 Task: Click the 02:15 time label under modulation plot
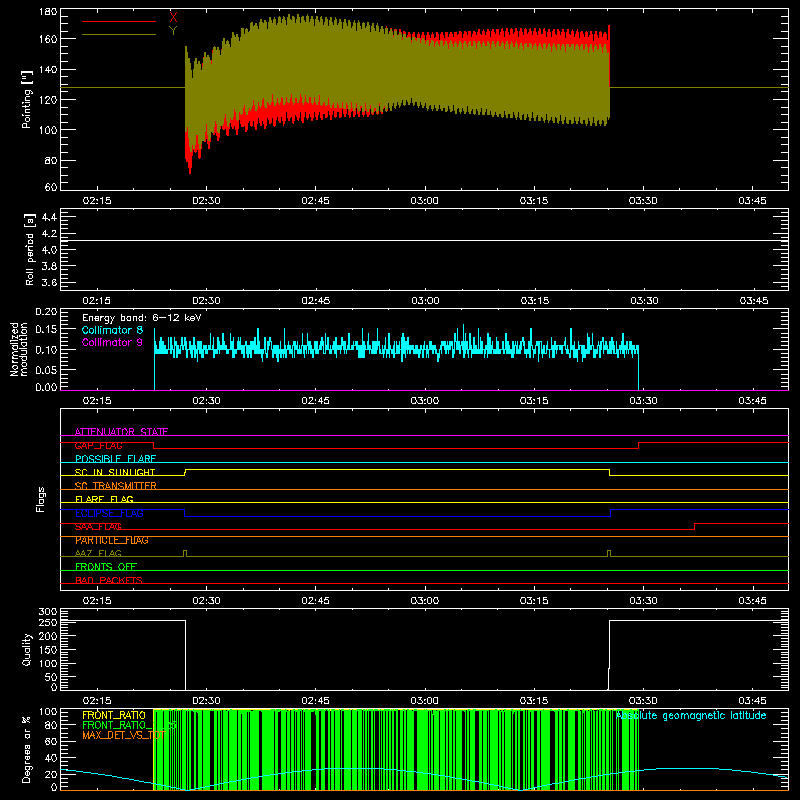coord(97,401)
